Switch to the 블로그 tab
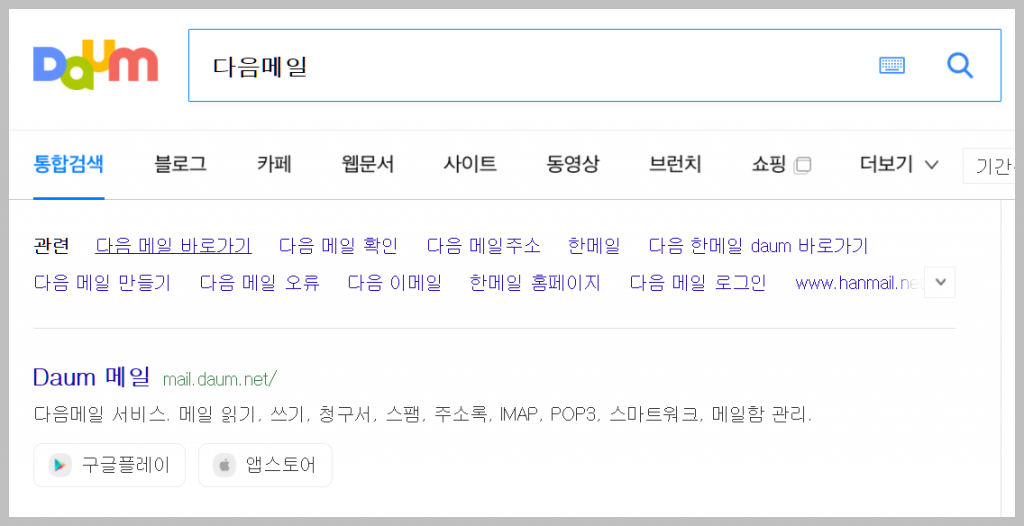 pos(180,165)
